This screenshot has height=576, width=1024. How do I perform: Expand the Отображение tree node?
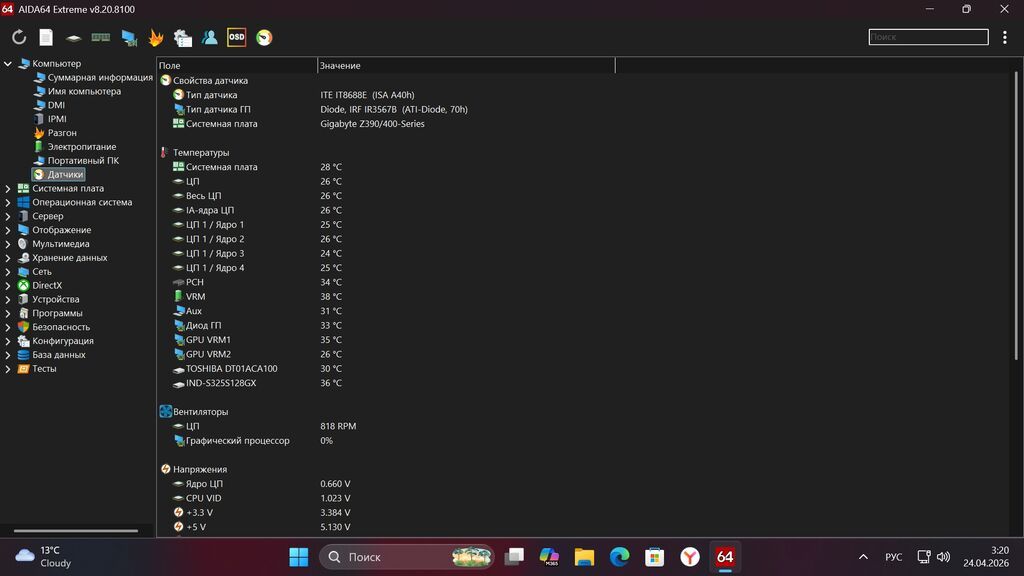8,230
